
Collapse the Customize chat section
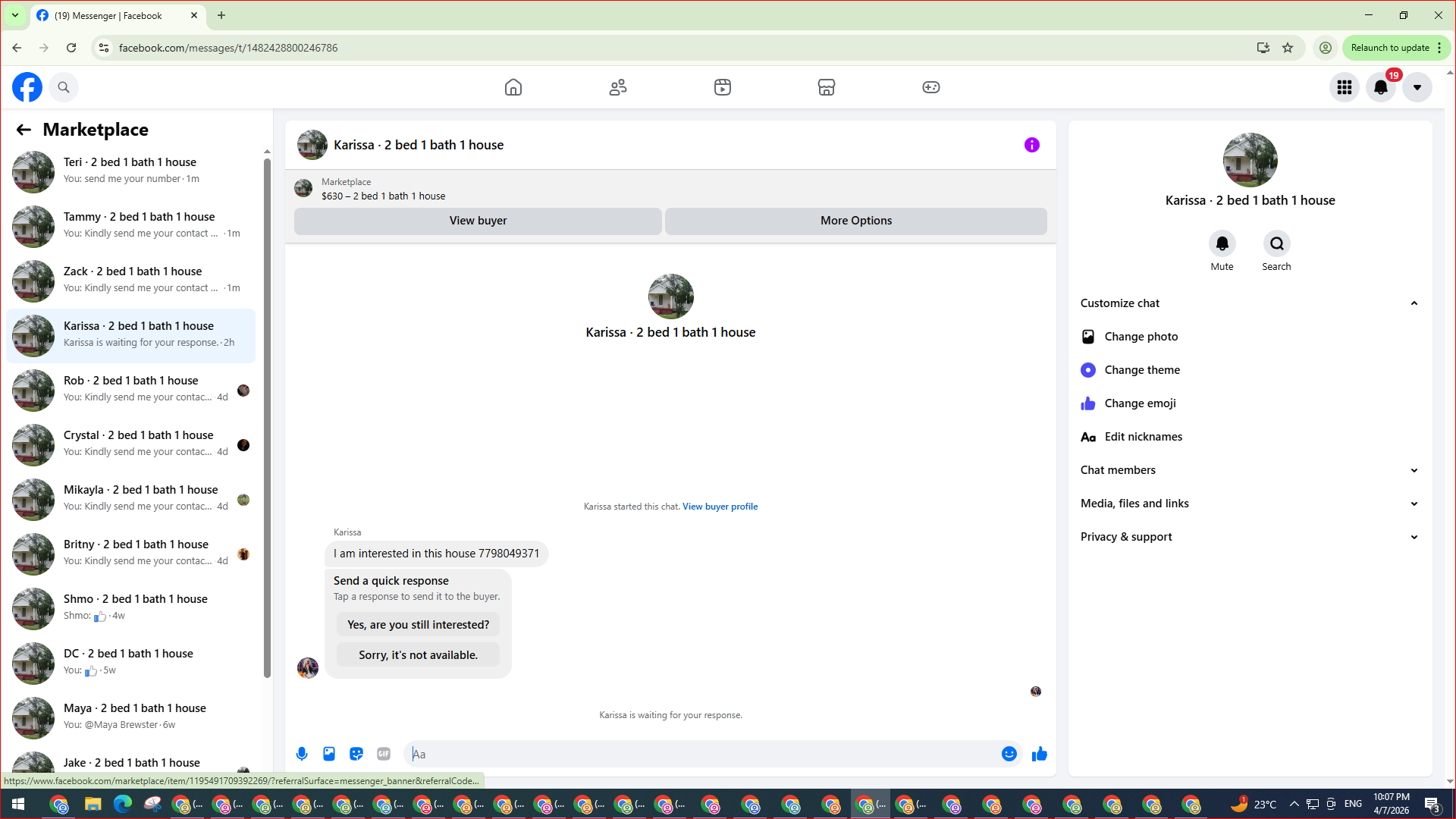point(1250,303)
